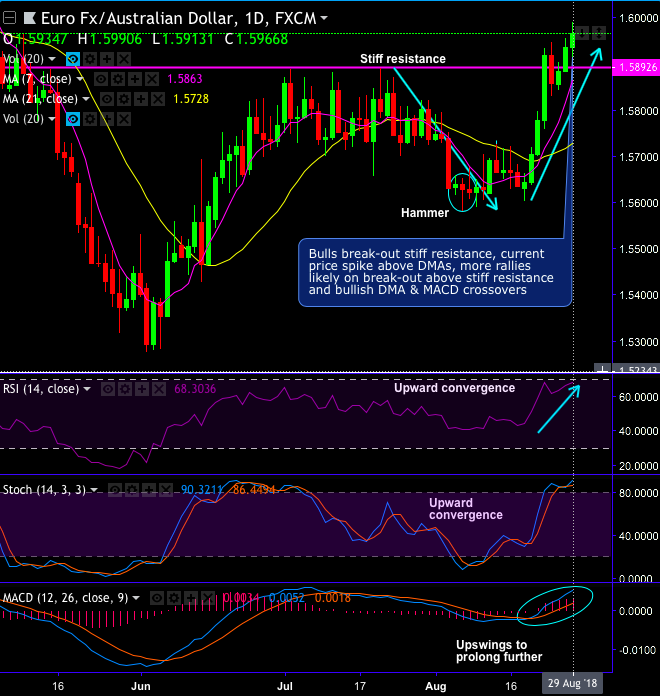Image resolution: width=660 pixels, height=696 pixels.
Task: Open gear settings of MA (7, close)
Action: [118, 79]
